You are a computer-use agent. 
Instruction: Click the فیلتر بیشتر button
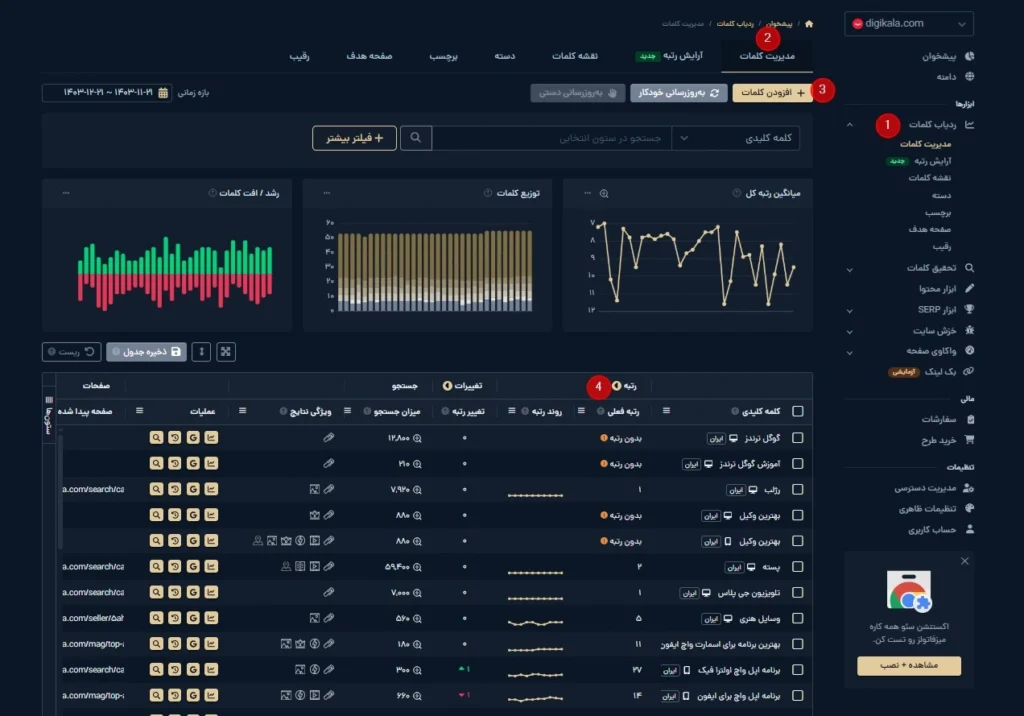click(354, 138)
